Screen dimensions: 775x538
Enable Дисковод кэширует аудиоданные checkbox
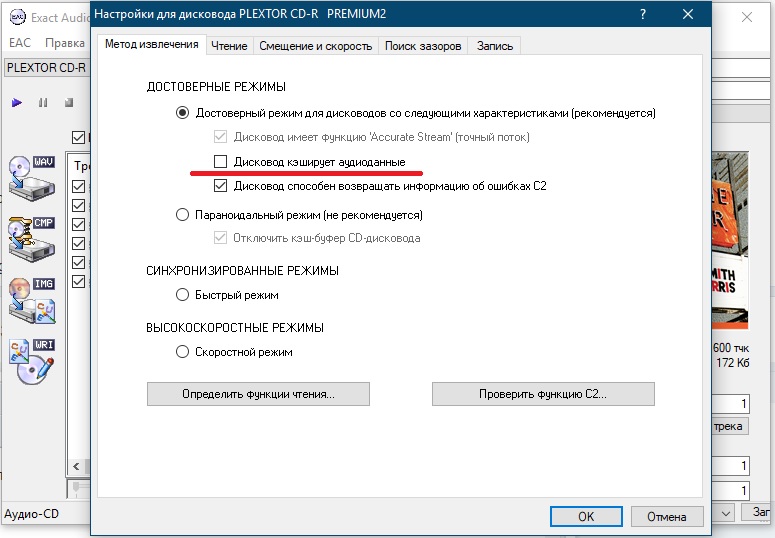click(220, 161)
